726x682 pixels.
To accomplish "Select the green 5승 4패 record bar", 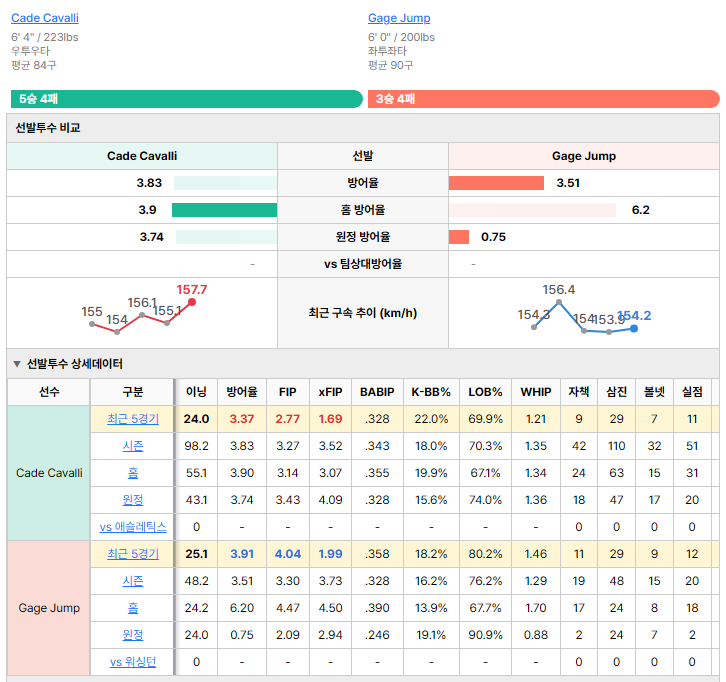I will click(187, 99).
